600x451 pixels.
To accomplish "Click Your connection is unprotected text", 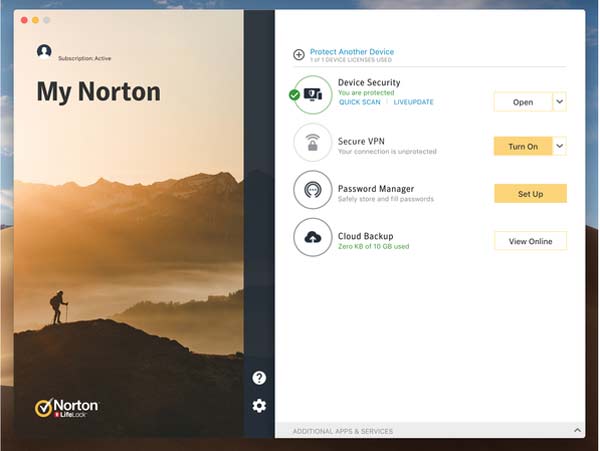I will [x=387, y=151].
